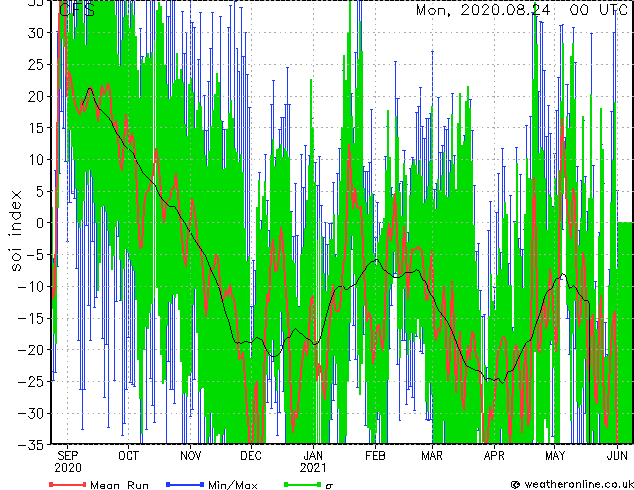This screenshot has width=634, height=490.
Task: Click the 0 value on y-axis
Action: coord(40,223)
